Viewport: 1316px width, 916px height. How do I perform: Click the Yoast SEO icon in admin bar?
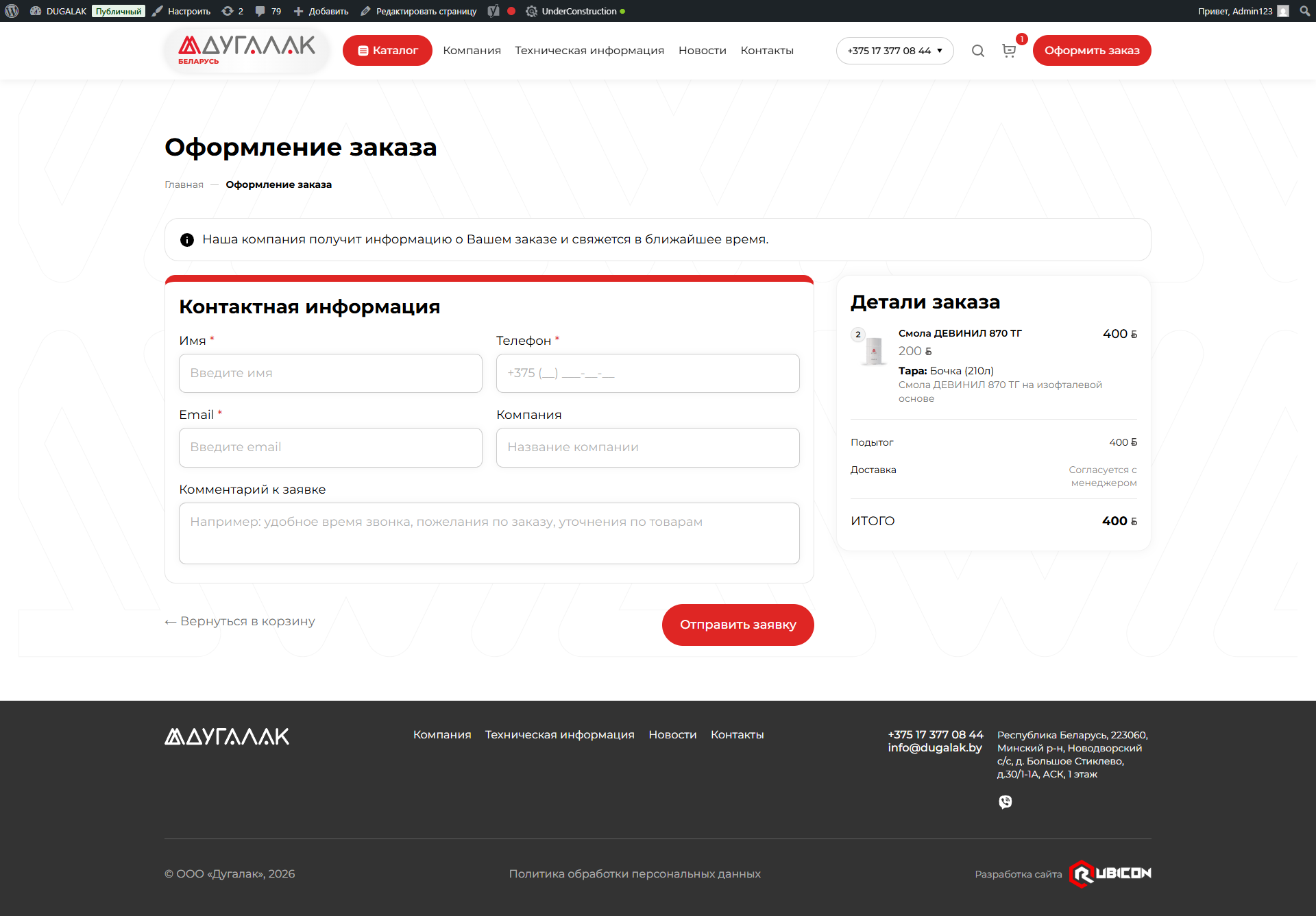coord(493,11)
